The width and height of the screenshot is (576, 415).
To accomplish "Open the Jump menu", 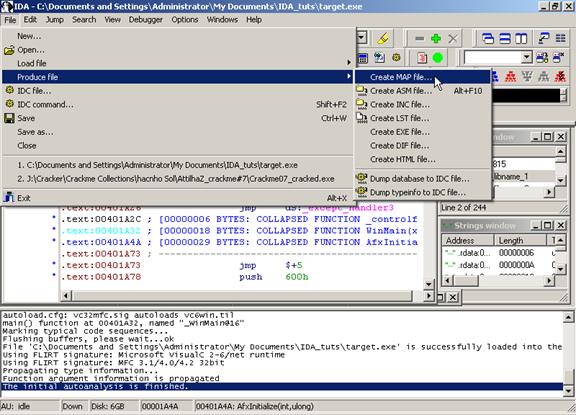I will 55,19.
